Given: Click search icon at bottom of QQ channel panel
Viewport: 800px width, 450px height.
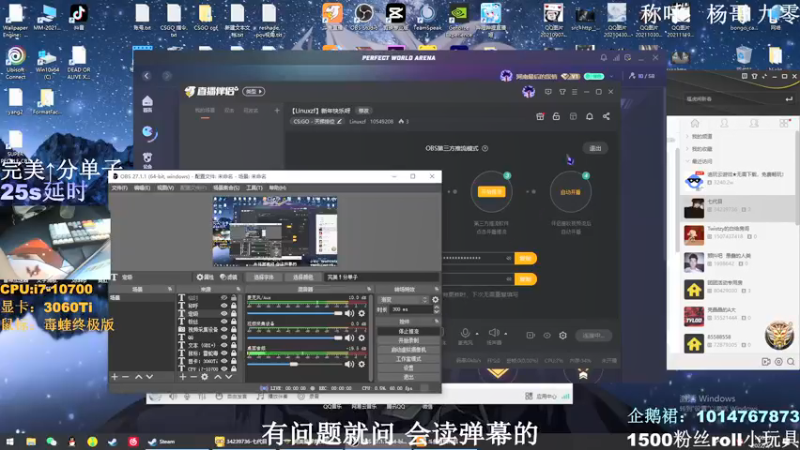Looking at the screenshot, I should pyautogui.click(x=790, y=362).
